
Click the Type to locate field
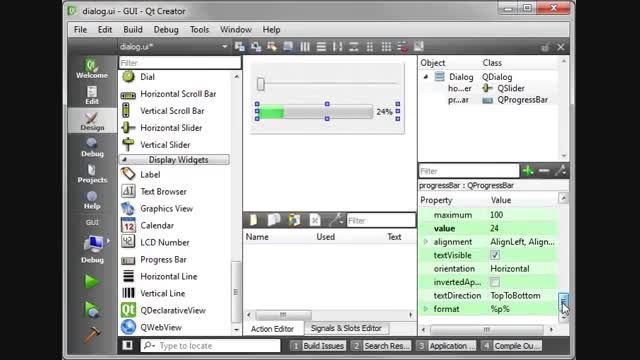point(211,346)
